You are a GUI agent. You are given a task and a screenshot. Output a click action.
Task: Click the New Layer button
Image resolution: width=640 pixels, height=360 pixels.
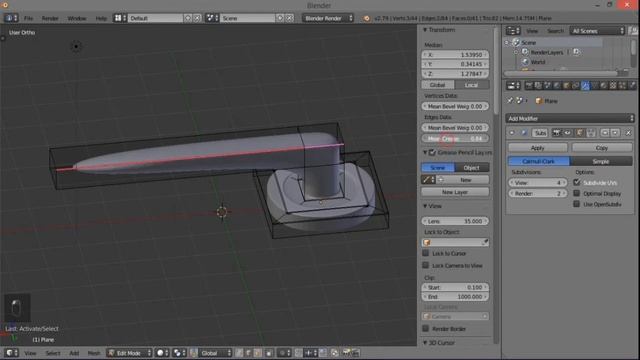click(x=455, y=192)
